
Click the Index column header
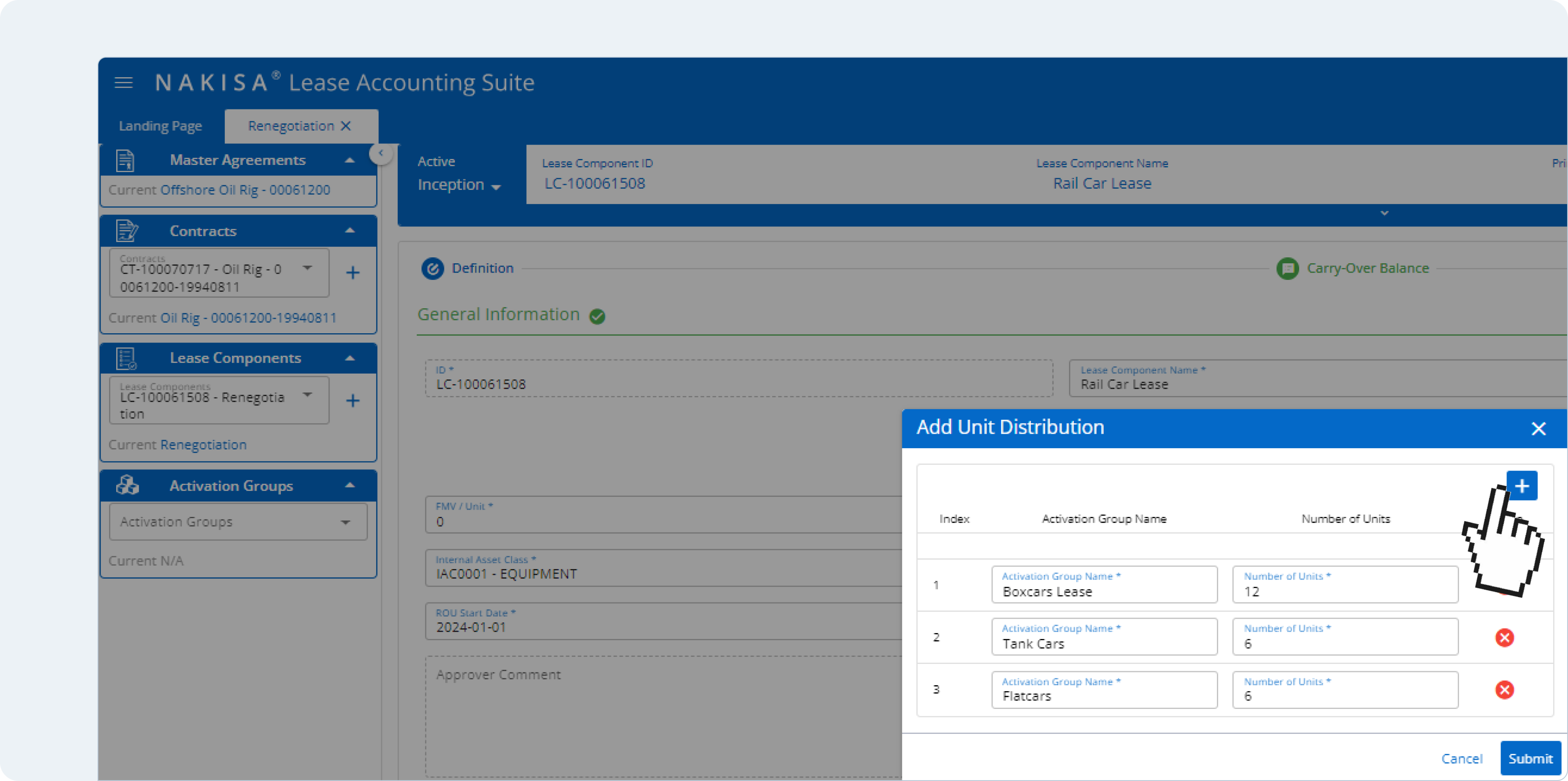pyautogui.click(x=954, y=519)
